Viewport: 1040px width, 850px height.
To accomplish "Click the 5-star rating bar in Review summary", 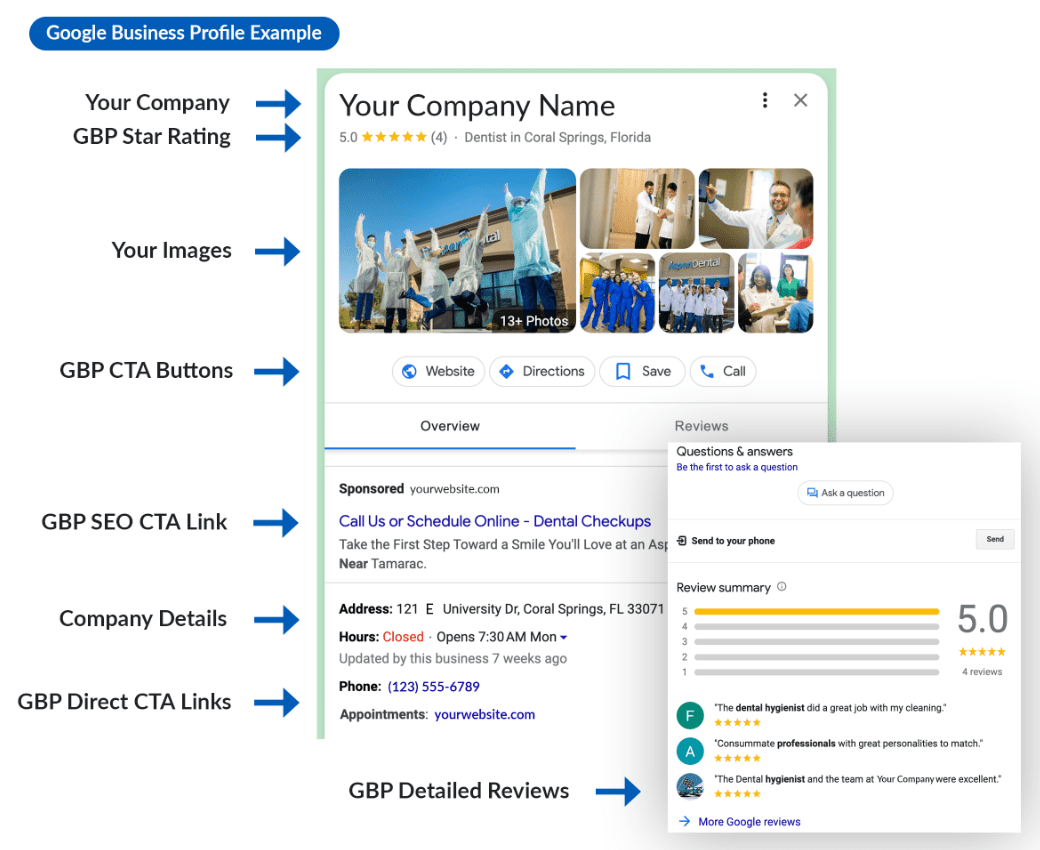I will pyautogui.click(x=816, y=611).
